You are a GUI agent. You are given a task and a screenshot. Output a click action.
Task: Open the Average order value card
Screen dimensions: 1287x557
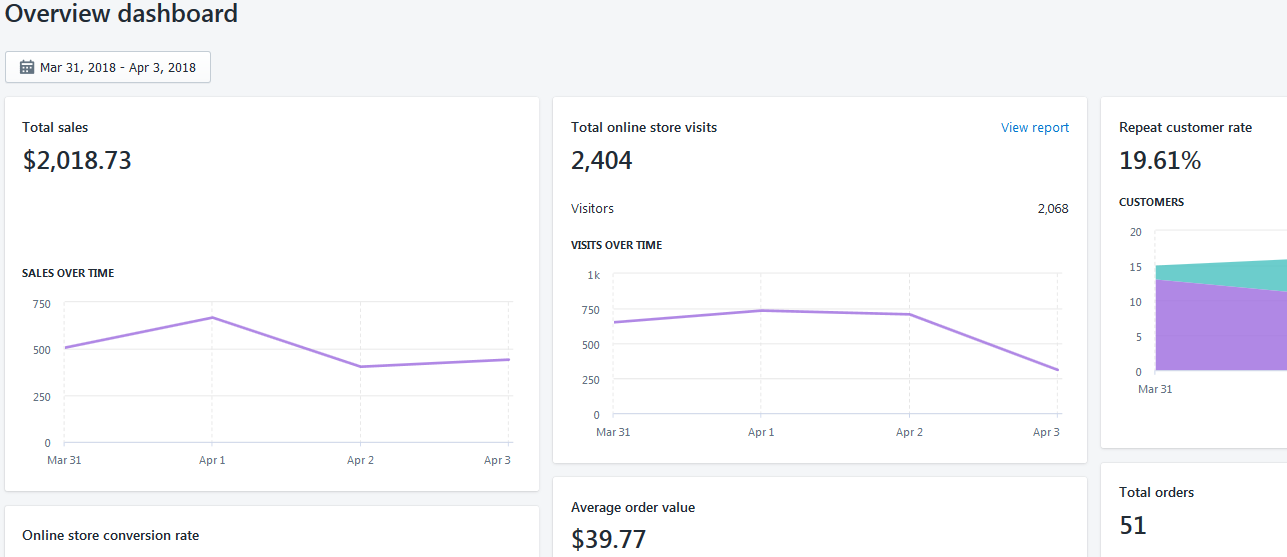coord(820,517)
